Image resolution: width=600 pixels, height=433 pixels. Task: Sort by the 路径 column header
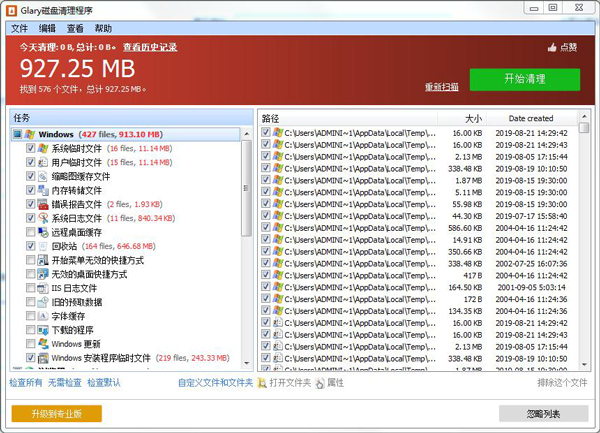pyautogui.click(x=348, y=119)
